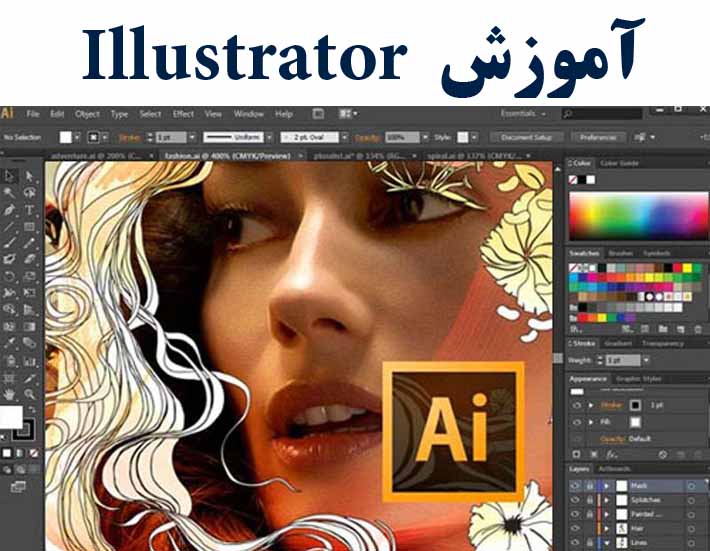Select the Zoom tool
The width and height of the screenshot is (710, 551).
(x=29, y=394)
